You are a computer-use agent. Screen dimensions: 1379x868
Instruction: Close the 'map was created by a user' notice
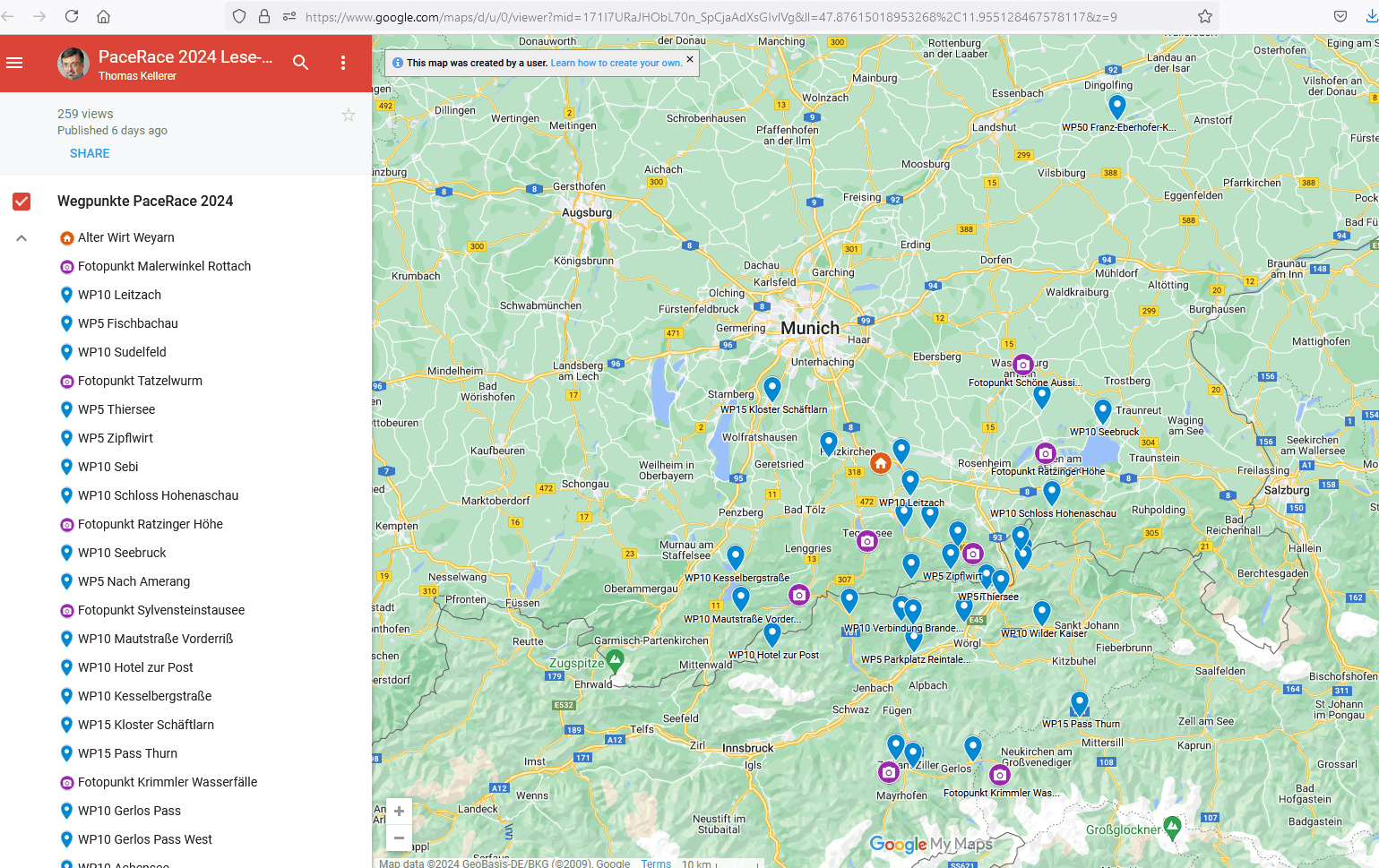(690, 59)
